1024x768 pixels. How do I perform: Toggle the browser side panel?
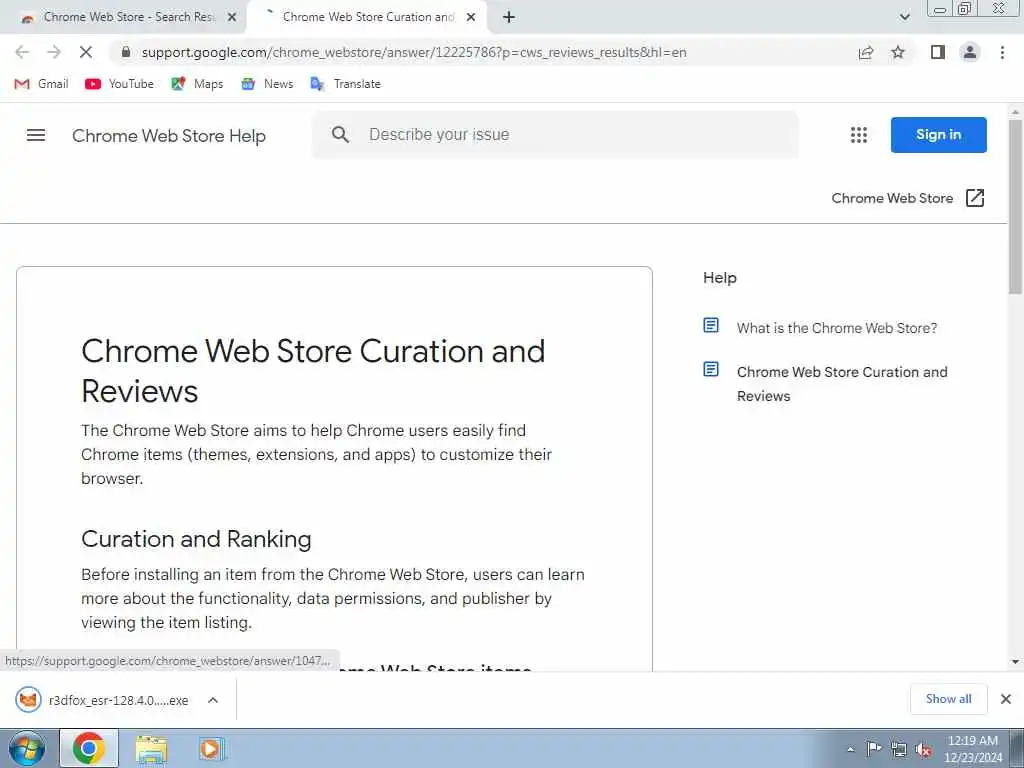pyautogui.click(x=938, y=52)
